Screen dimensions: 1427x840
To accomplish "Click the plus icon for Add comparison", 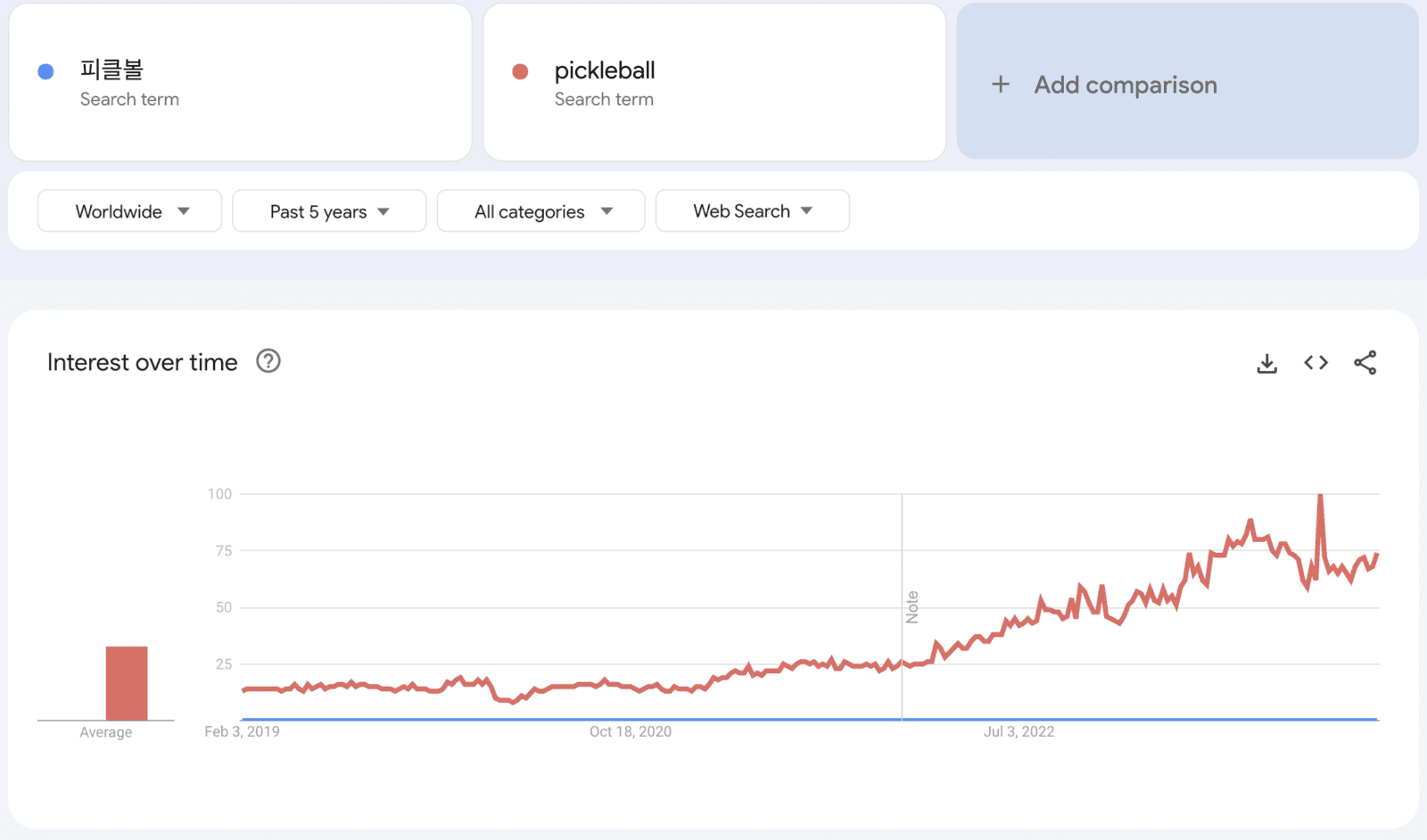I will click(x=1001, y=85).
